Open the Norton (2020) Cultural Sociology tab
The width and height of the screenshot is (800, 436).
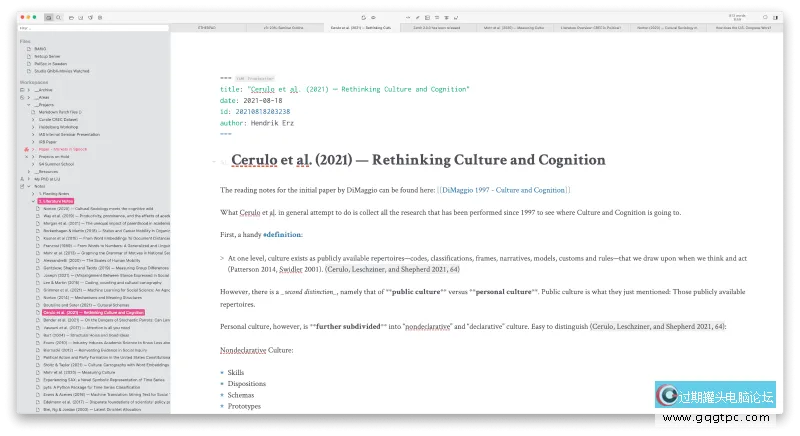pyautogui.click(x=667, y=28)
